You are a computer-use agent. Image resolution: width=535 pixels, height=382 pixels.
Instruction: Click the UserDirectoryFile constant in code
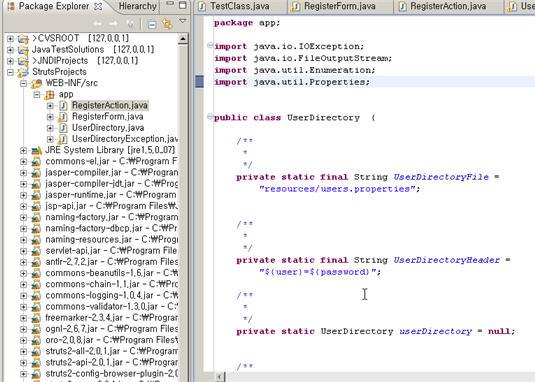[x=441, y=177]
